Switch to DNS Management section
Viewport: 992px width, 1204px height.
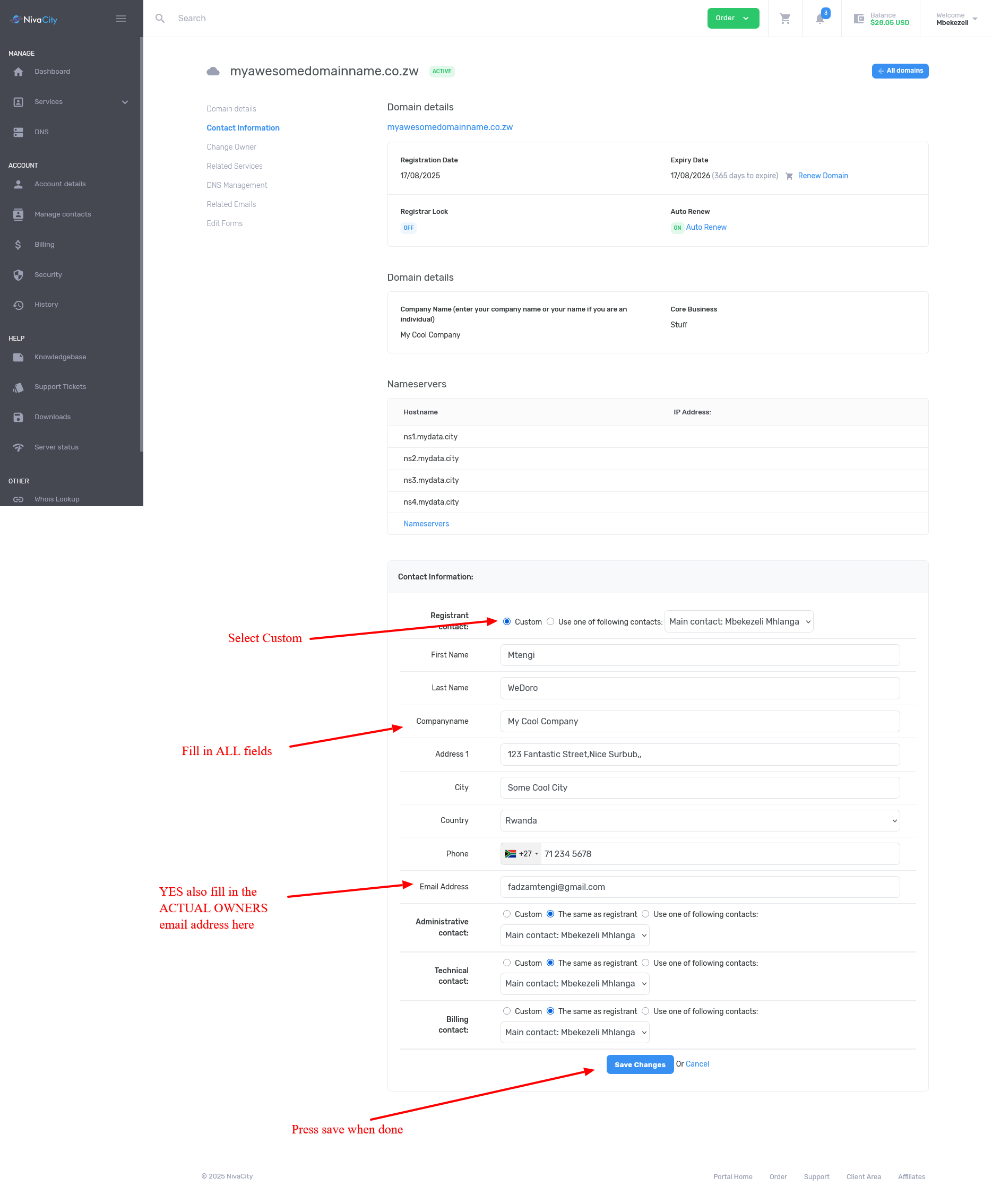[237, 186]
